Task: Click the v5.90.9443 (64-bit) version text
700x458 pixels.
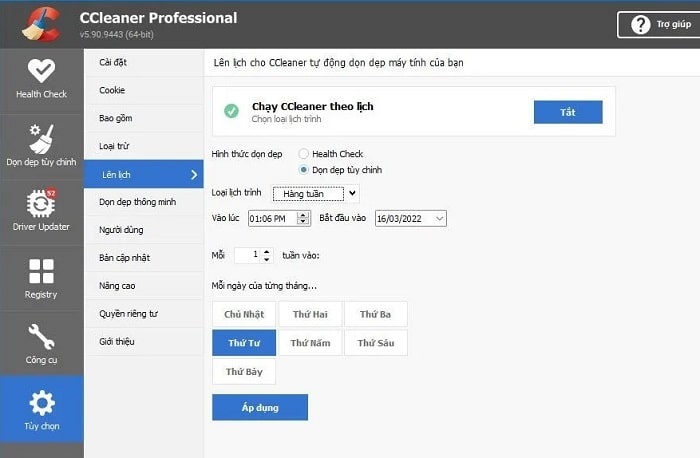Action: [x=117, y=34]
